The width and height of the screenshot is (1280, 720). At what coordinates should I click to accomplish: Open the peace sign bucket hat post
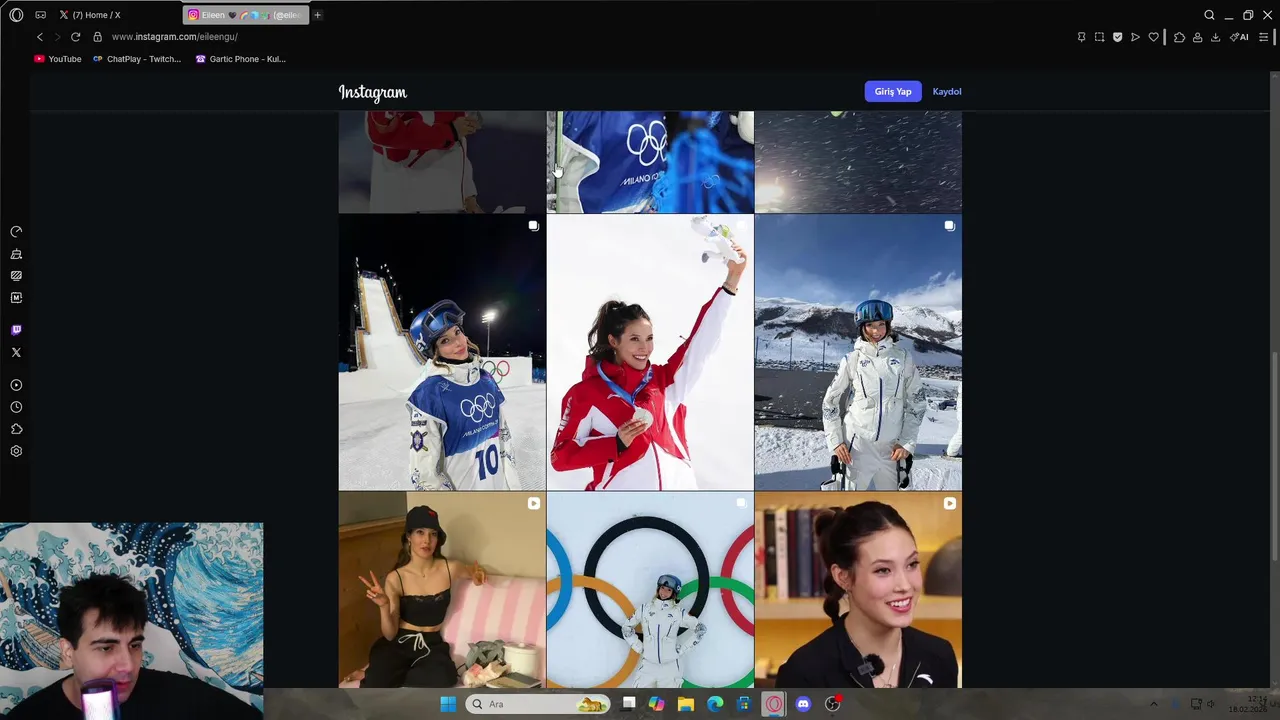click(x=442, y=589)
